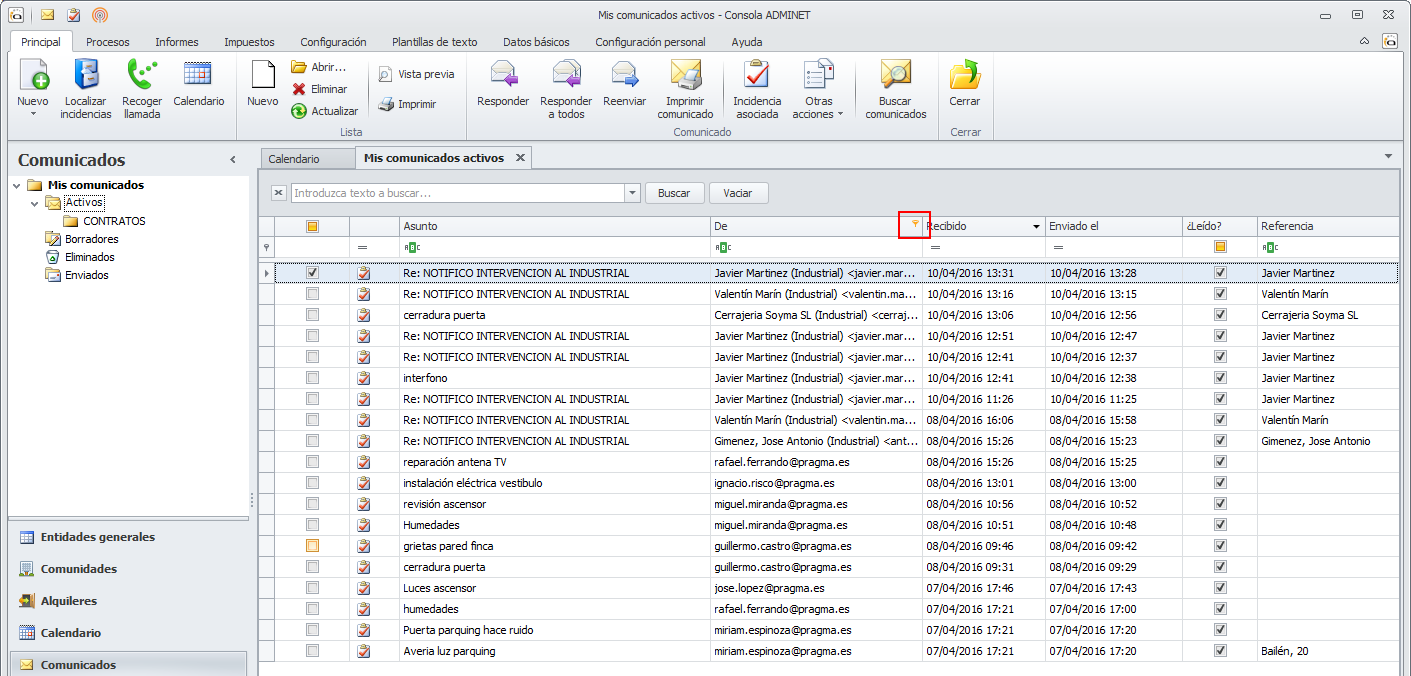This screenshot has height=676, width=1411.
Task: Open Incidencia asociada icon
Action: coord(757,76)
